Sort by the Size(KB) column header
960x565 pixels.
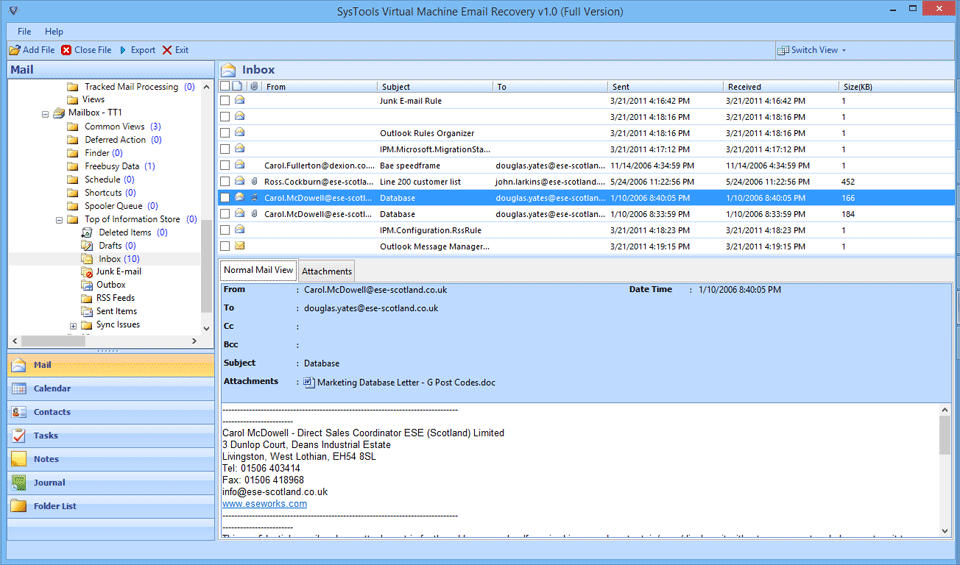pyautogui.click(x=896, y=87)
